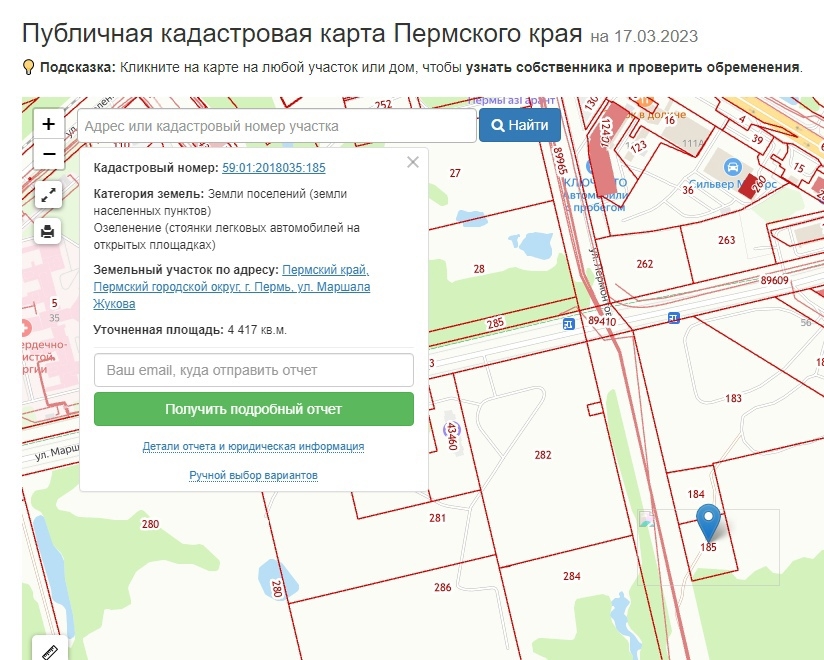Toggle fullscreen map view icon

click(48, 195)
